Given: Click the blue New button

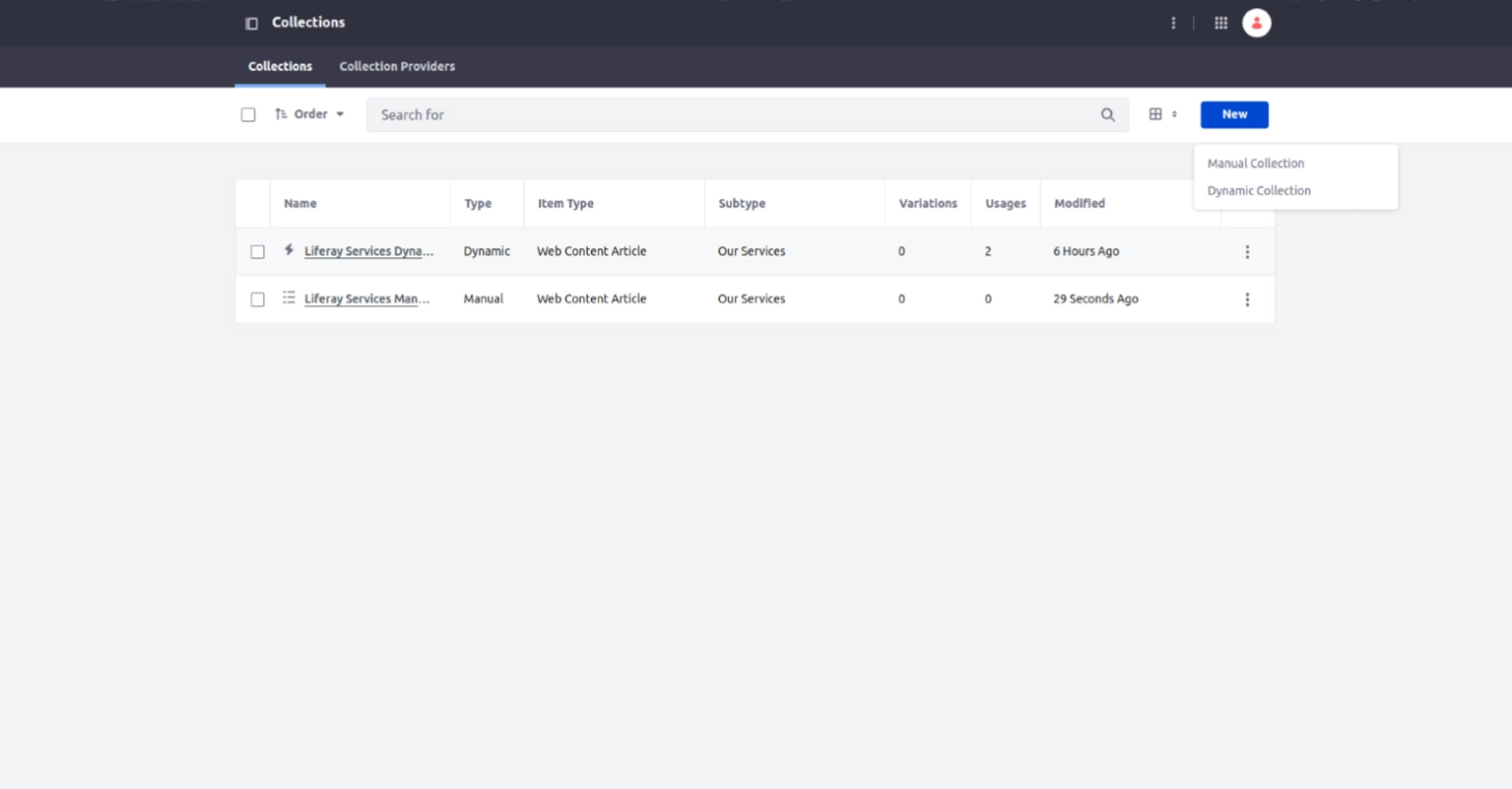Looking at the screenshot, I should coord(1234,114).
